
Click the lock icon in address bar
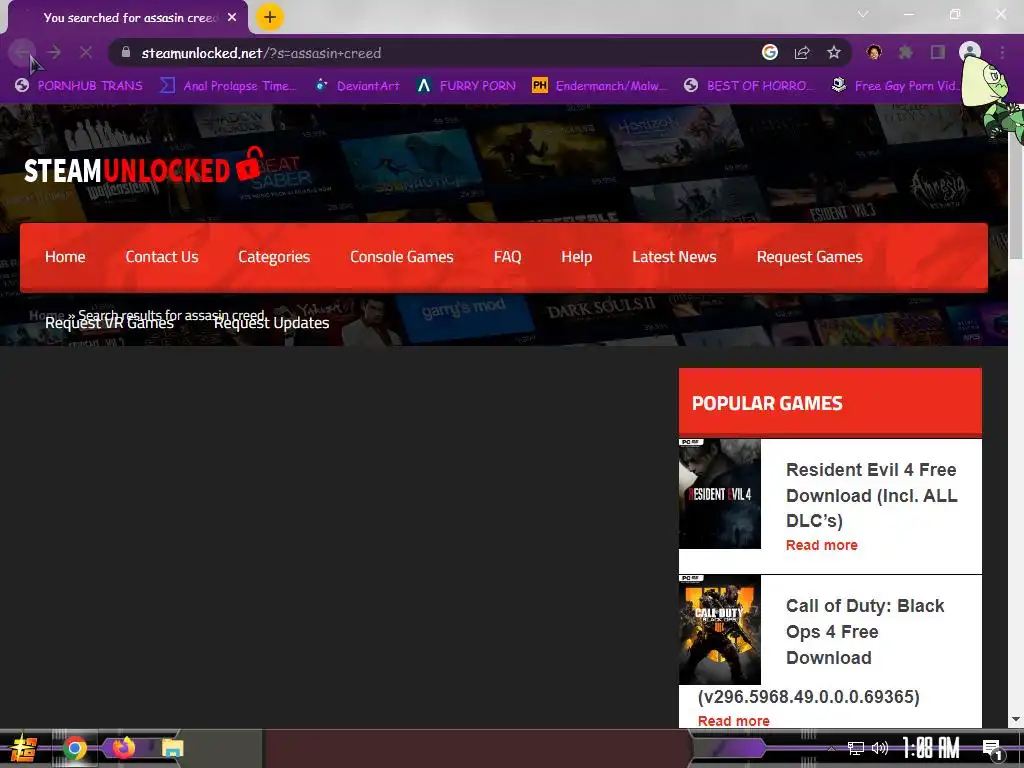(x=126, y=52)
